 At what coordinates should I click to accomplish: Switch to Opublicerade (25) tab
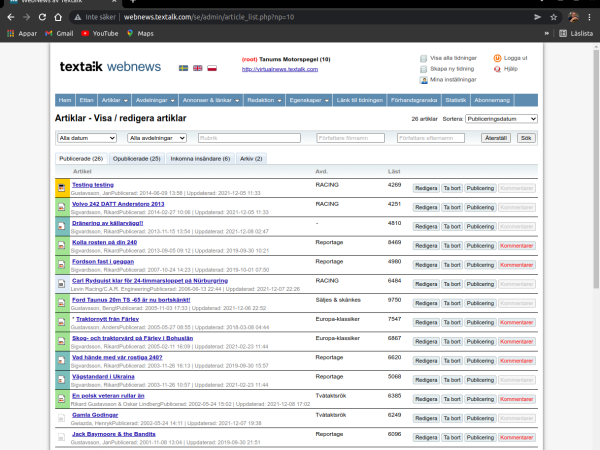pyautogui.click(x=137, y=158)
